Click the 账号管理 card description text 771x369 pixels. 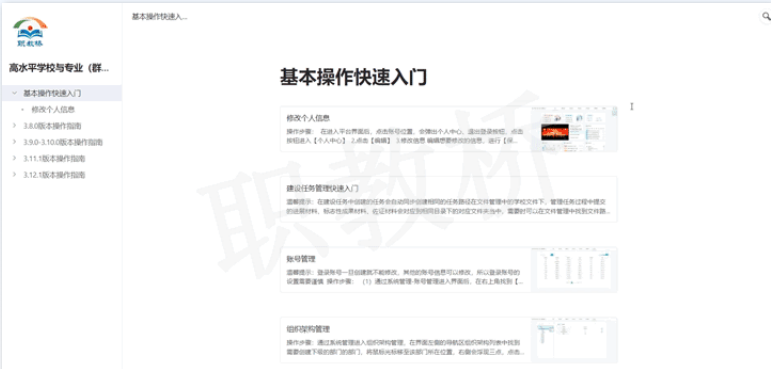[404, 277]
